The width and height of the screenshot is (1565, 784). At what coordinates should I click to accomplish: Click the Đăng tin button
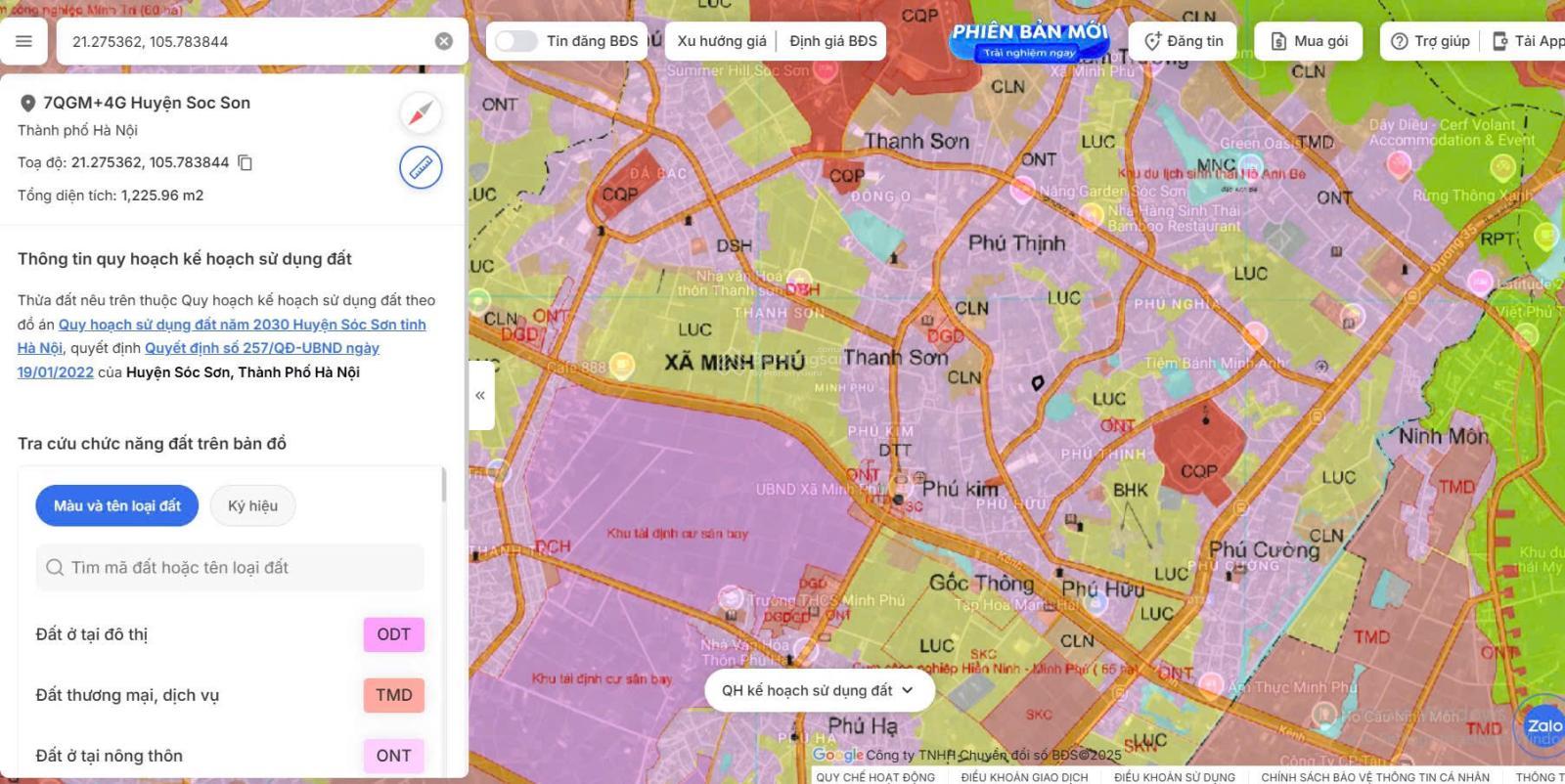(1184, 41)
